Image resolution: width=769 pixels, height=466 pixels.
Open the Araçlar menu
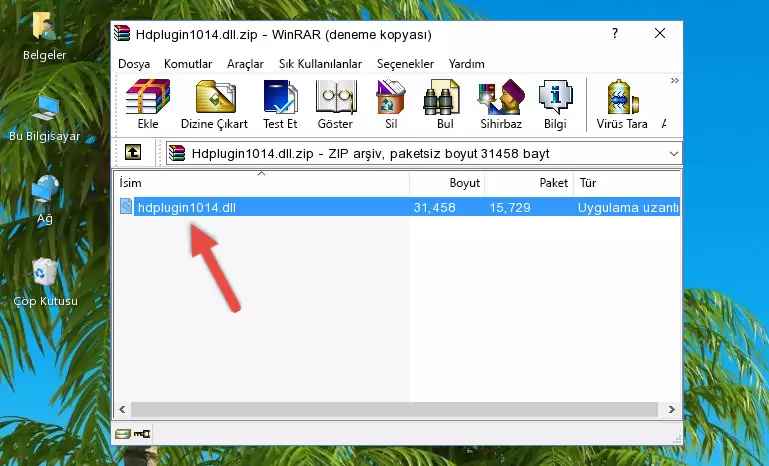tap(245, 64)
